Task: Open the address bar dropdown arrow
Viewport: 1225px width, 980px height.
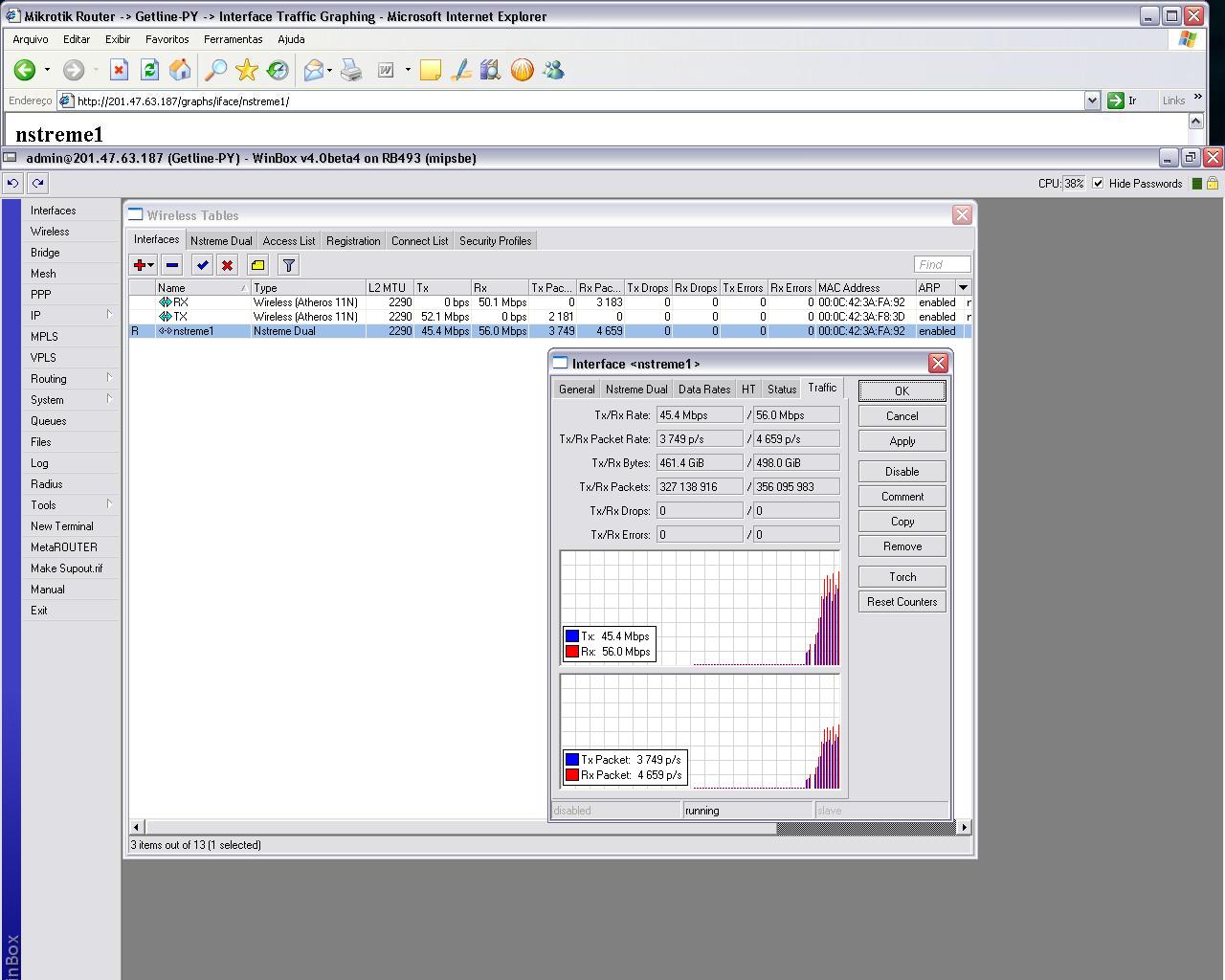Action: (x=1092, y=100)
